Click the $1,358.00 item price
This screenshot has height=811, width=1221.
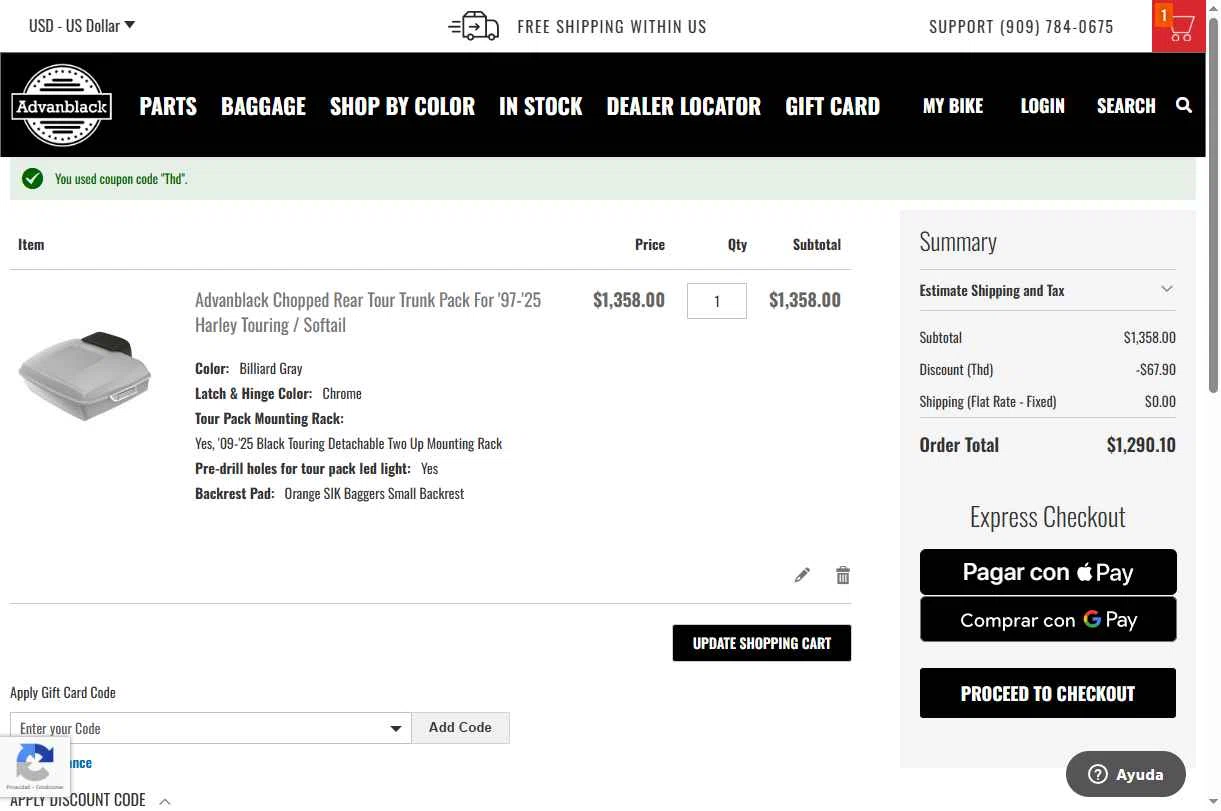pos(629,299)
